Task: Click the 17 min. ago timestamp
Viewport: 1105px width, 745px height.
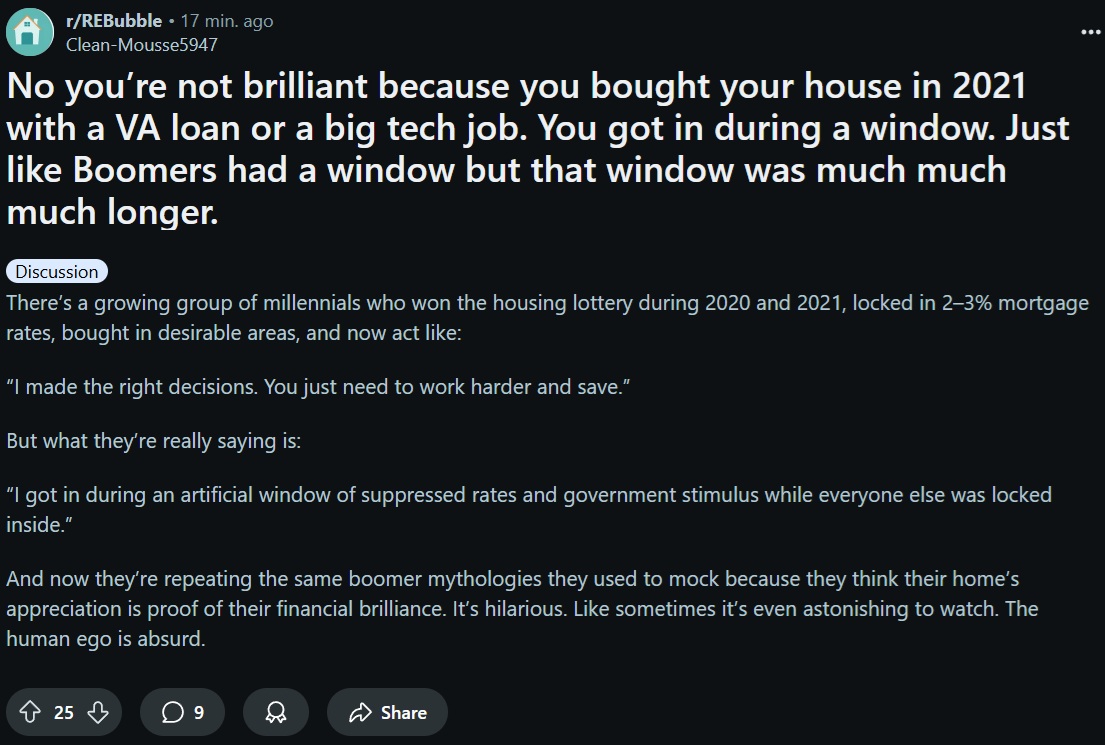Action: pyautogui.click(x=227, y=21)
